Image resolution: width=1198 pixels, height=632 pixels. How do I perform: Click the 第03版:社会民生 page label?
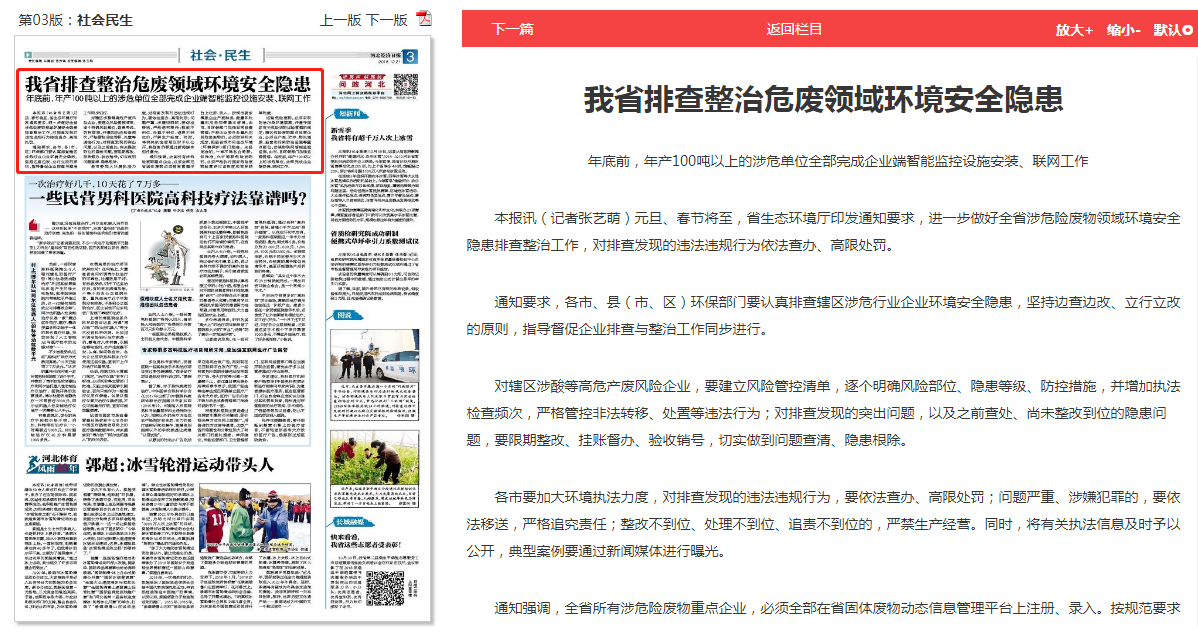(76, 20)
